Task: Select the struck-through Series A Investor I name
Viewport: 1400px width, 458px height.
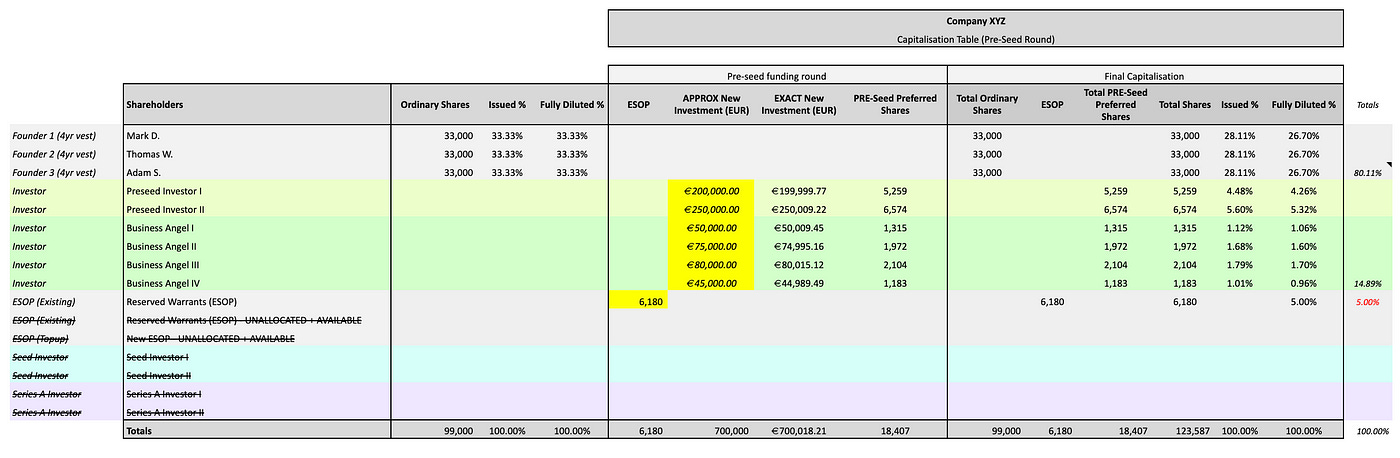Action: pyautogui.click(x=164, y=394)
